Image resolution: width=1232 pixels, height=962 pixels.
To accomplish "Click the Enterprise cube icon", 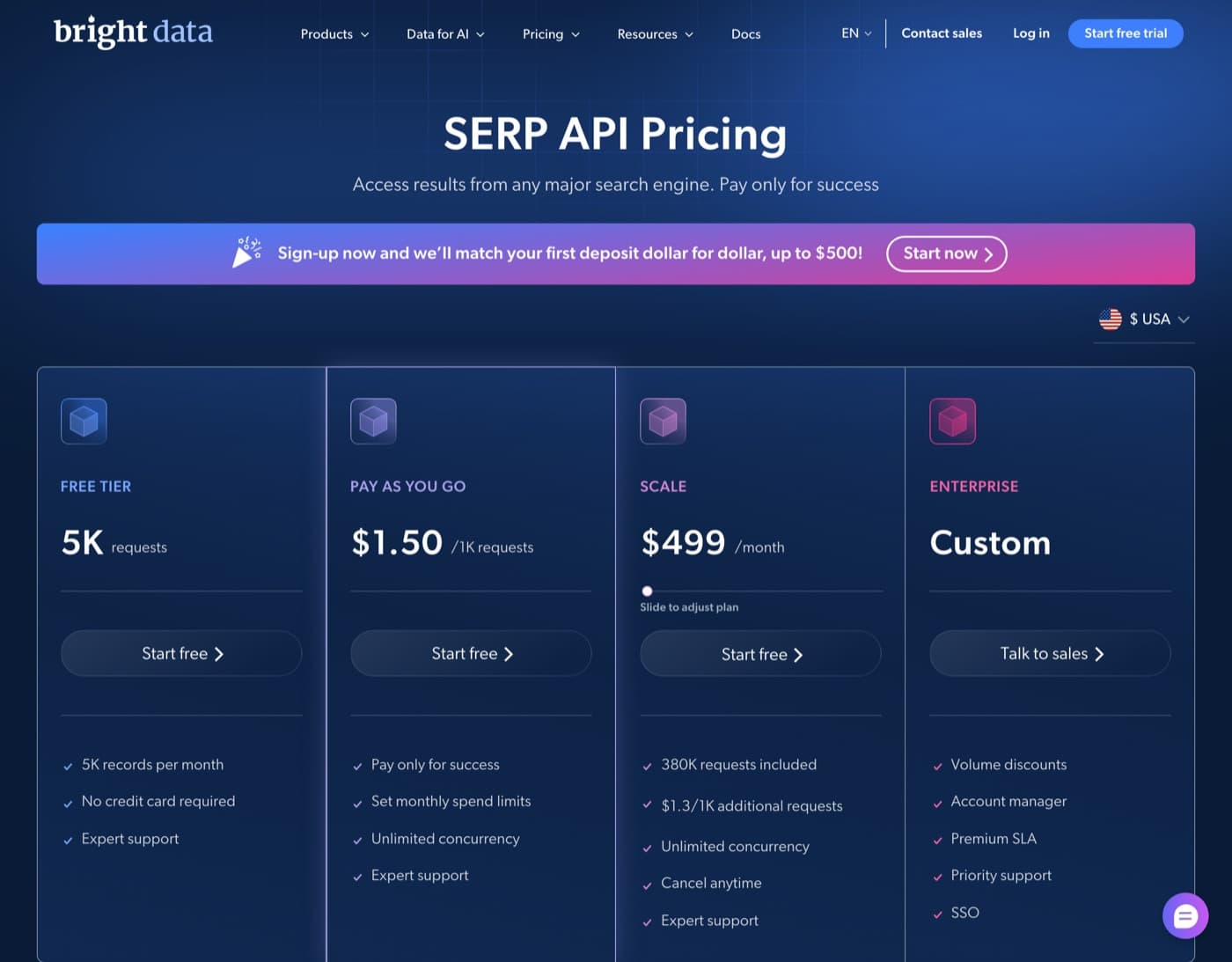I will (x=952, y=421).
